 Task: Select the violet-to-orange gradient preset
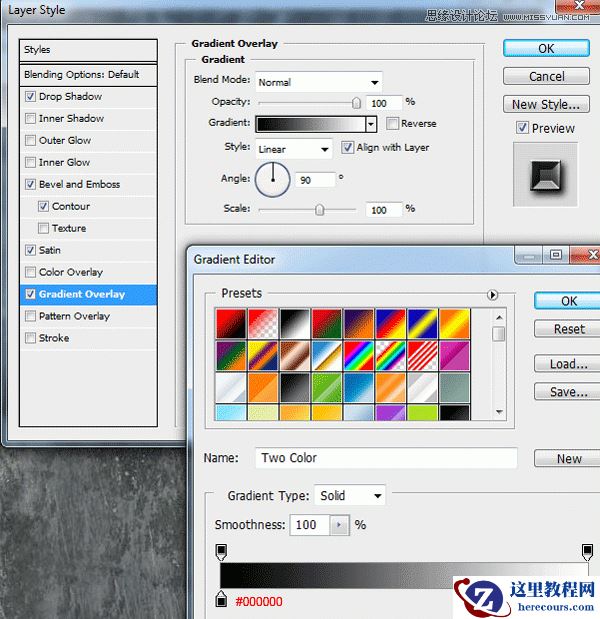pos(358,323)
